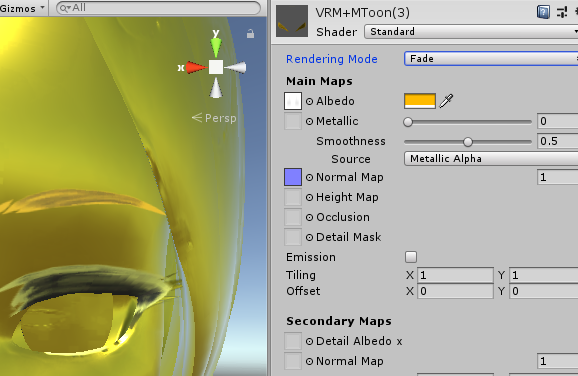This screenshot has height=376, width=578.
Task: Toggle the scene view rotation lock
Action: 250,34
